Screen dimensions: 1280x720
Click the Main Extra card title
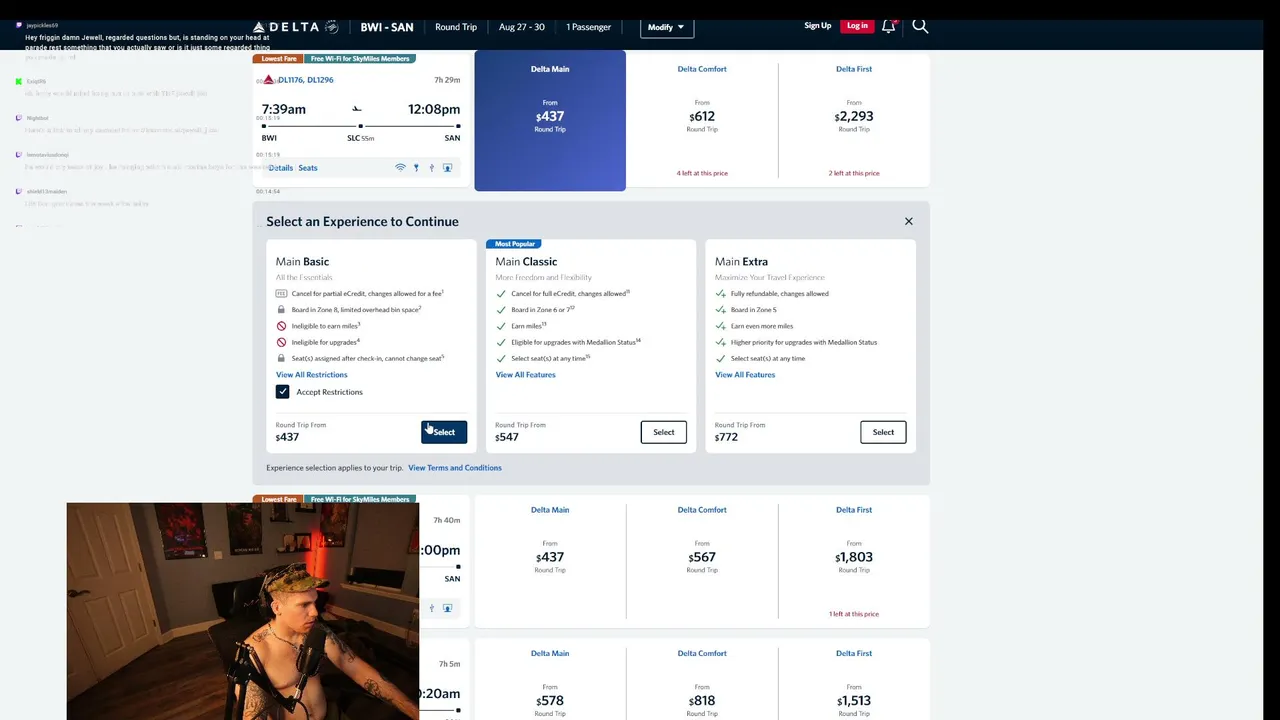[741, 262]
